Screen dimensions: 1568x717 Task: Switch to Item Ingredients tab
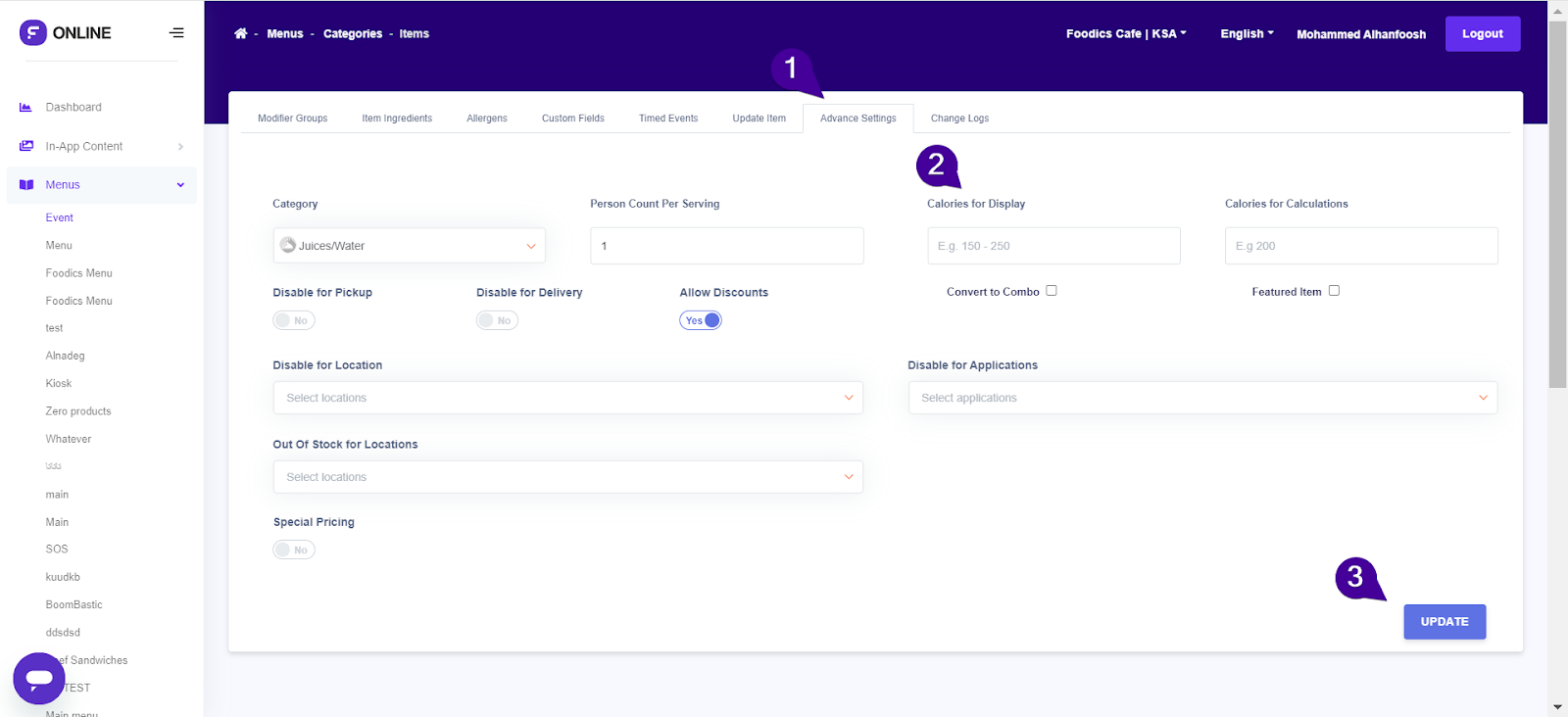(x=397, y=119)
